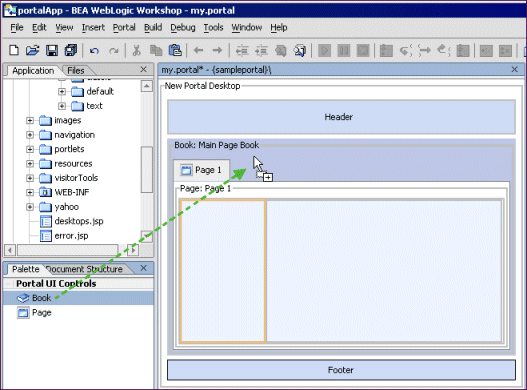
Task: Click the greyed Find toolbar icon
Action: (x=280, y=50)
